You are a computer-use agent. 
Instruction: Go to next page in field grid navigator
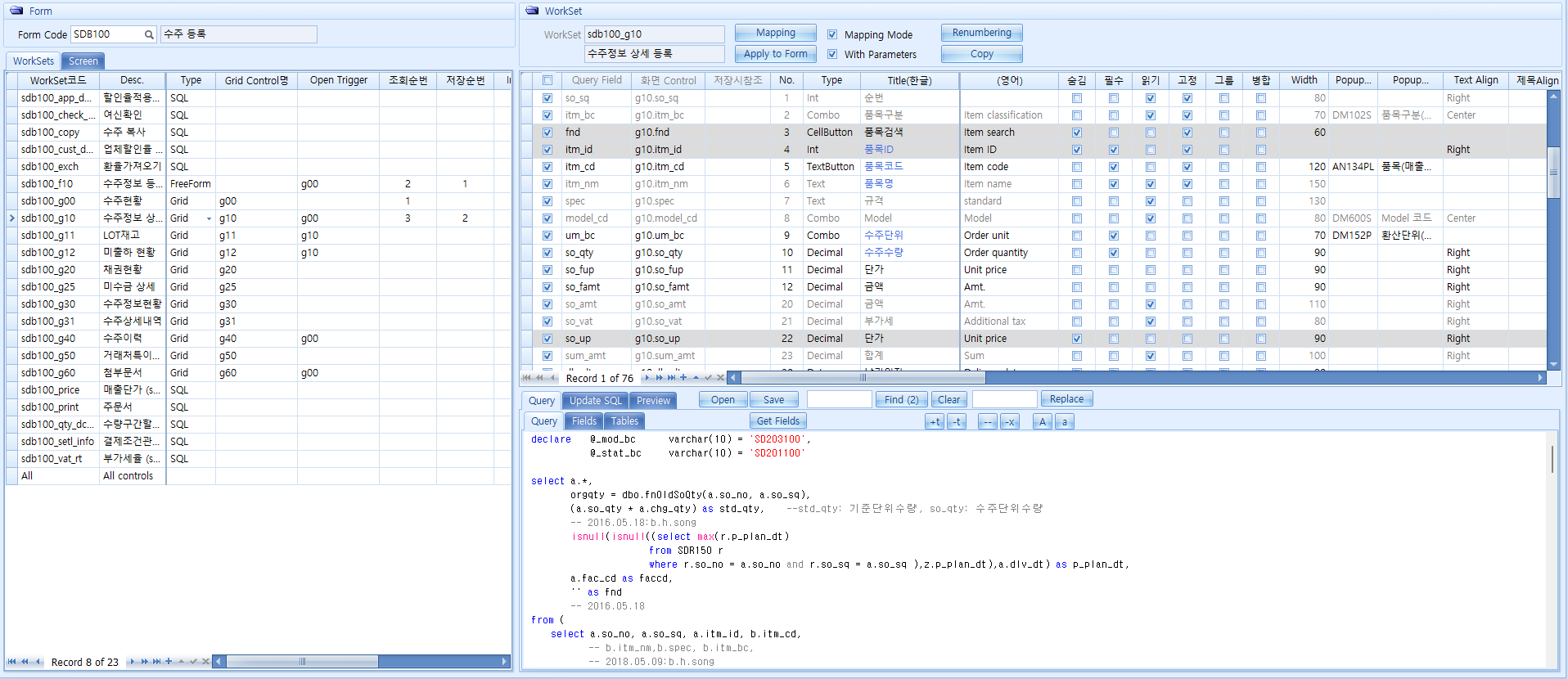click(660, 378)
